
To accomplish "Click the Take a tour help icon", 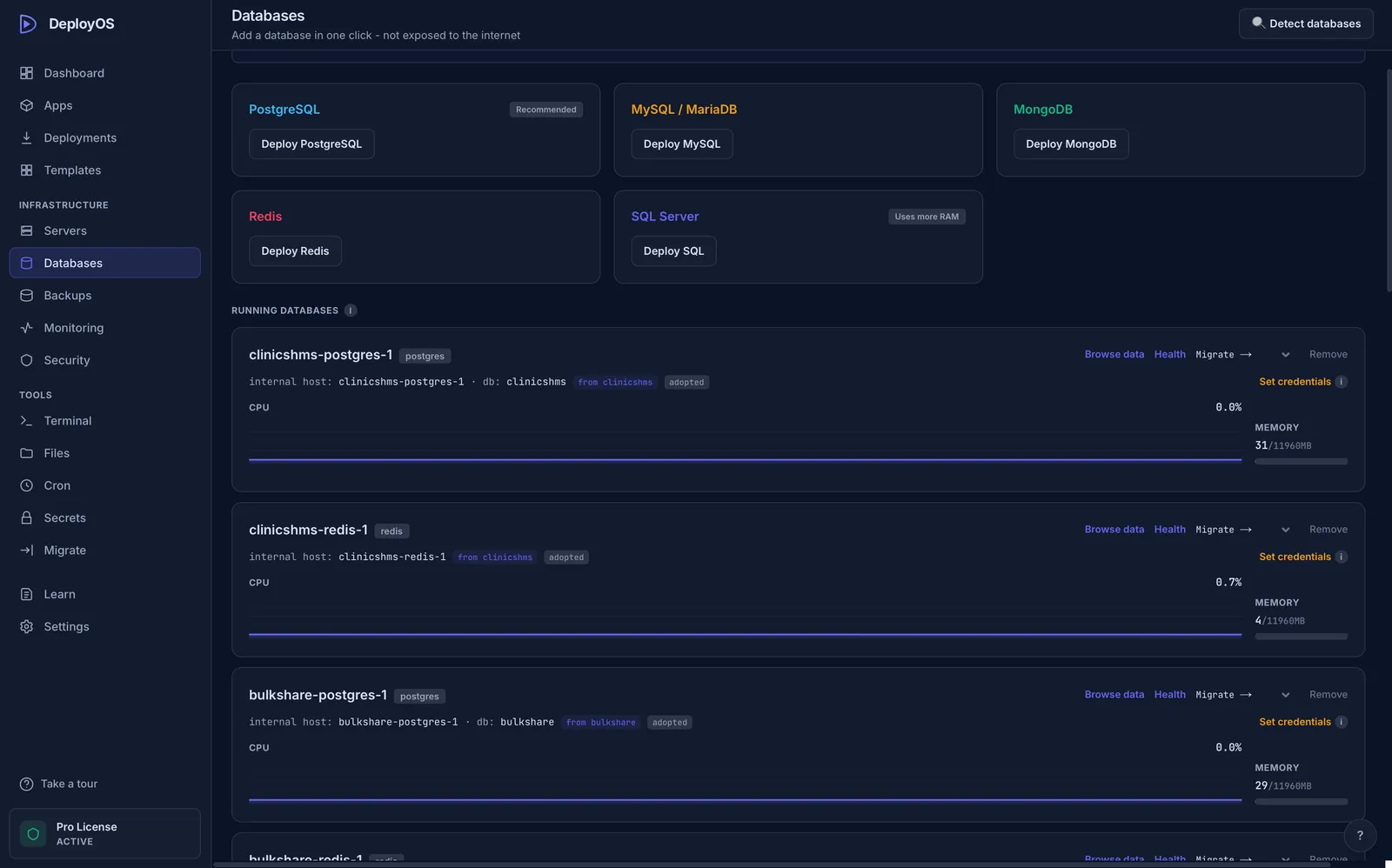I will (26, 784).
